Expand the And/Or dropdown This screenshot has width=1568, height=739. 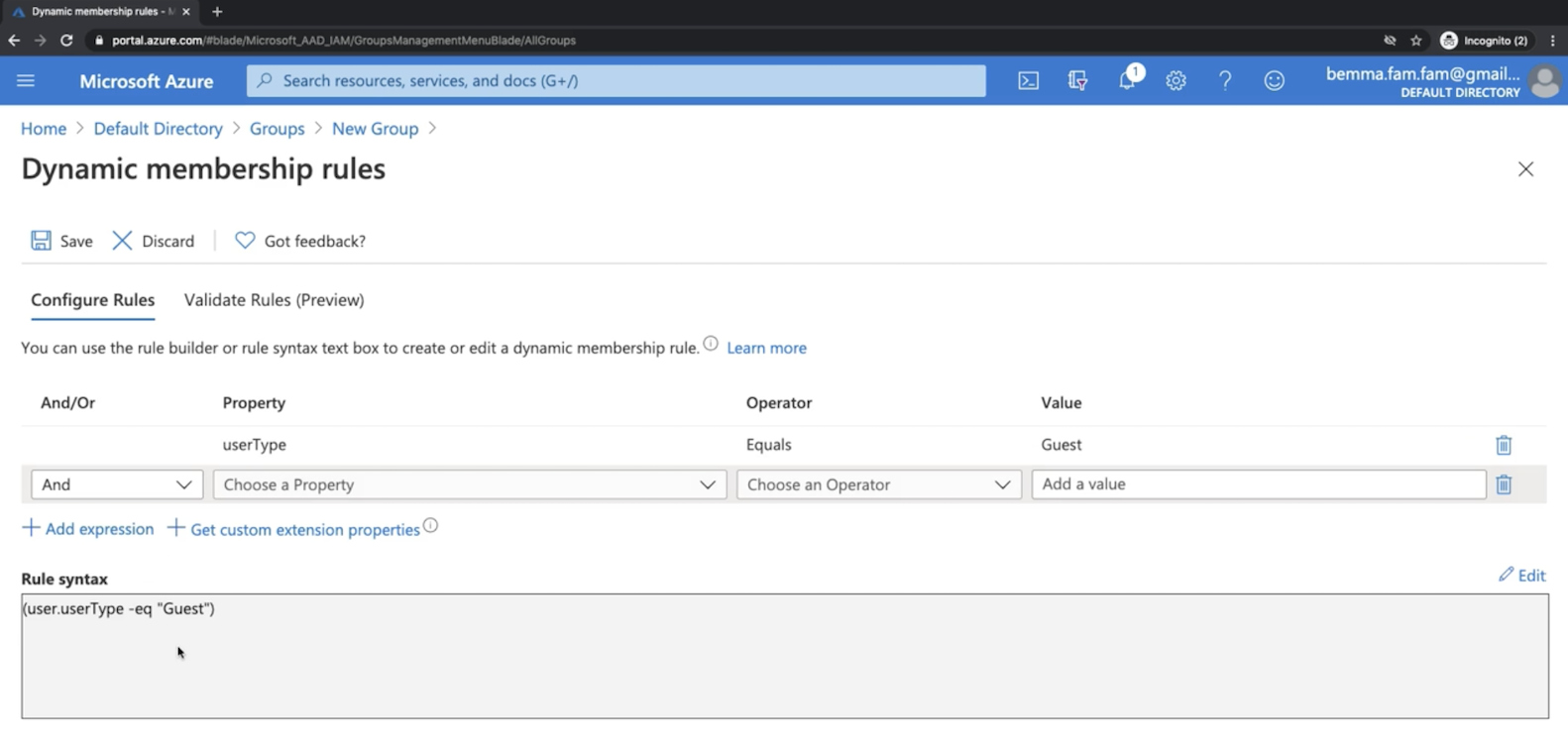pos(117,484)
